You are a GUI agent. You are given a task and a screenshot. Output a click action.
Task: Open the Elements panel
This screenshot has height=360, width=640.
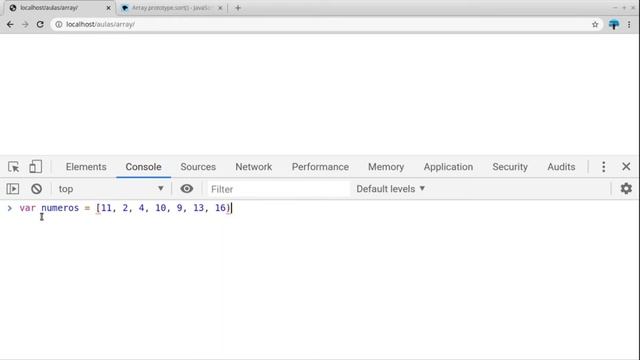click(x=86, y=167)
